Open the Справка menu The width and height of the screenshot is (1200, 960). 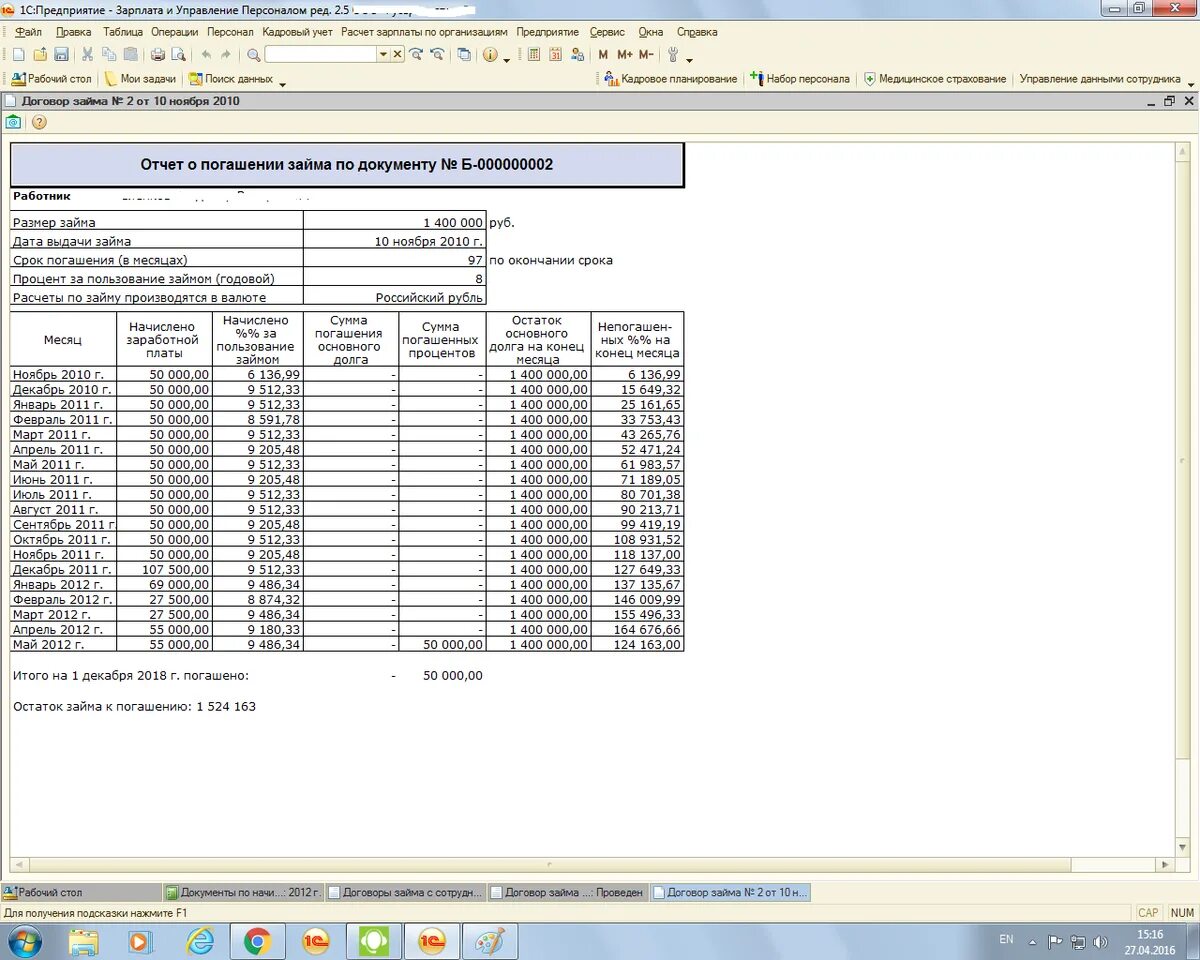coord(696,32)
